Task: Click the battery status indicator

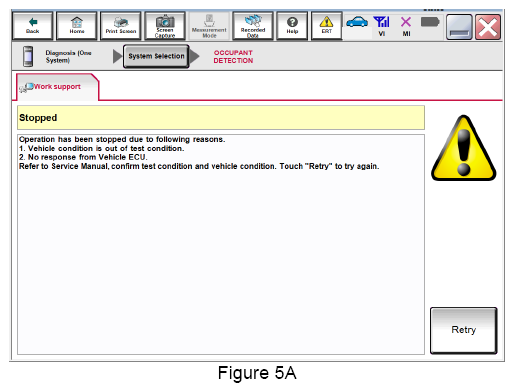Action: [x=430, y=22]
